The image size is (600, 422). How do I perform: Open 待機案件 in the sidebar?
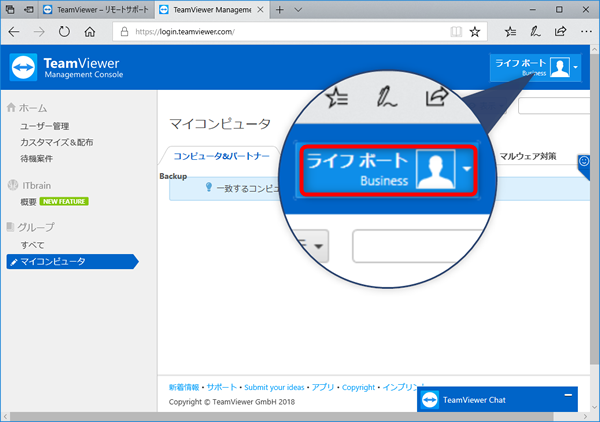36,158
